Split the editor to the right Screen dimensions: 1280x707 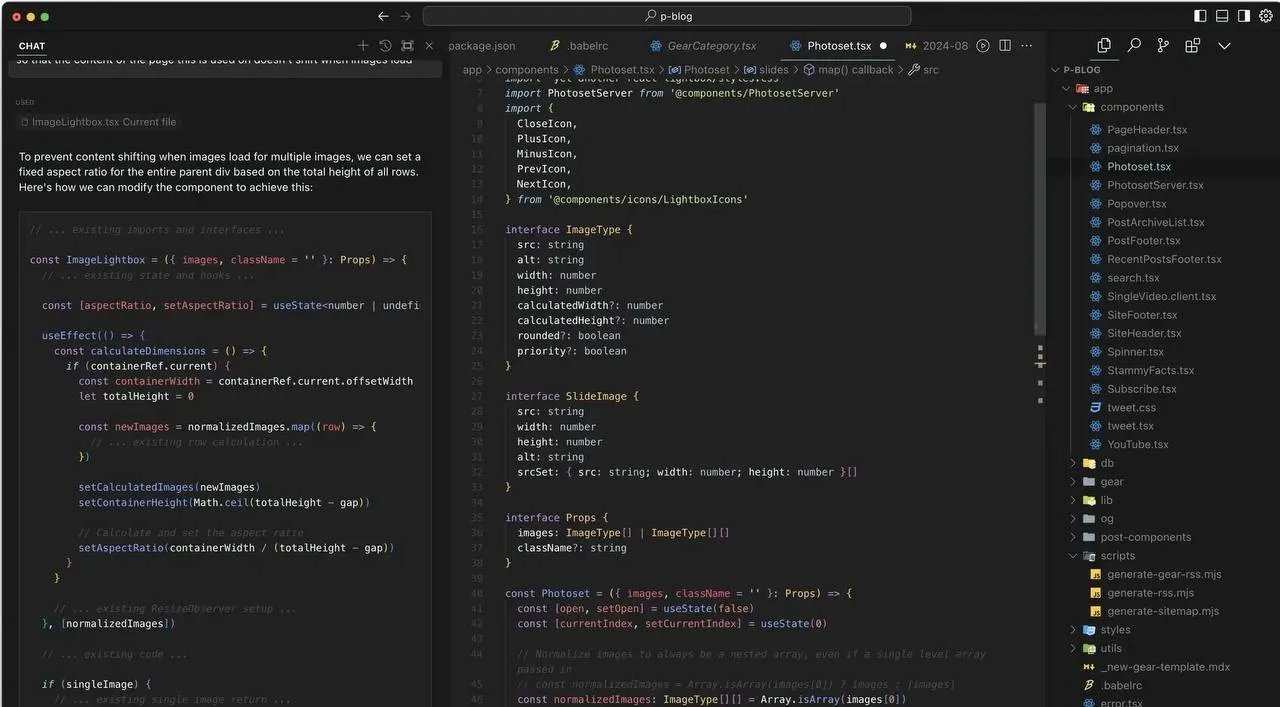point(1005,46)
